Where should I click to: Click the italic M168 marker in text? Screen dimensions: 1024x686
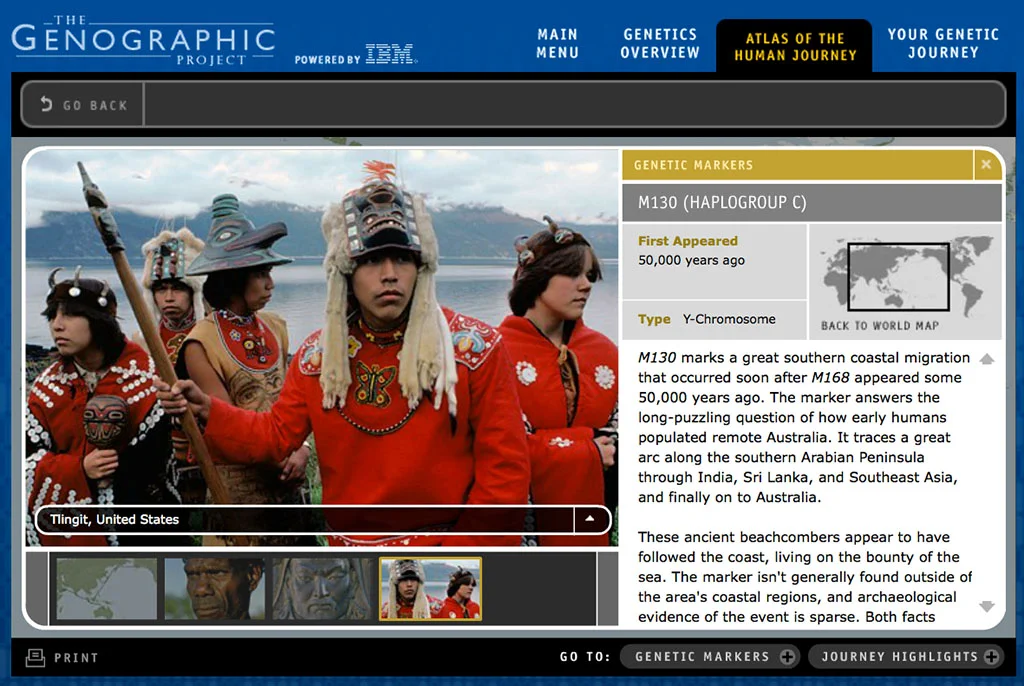pos(830,378)
